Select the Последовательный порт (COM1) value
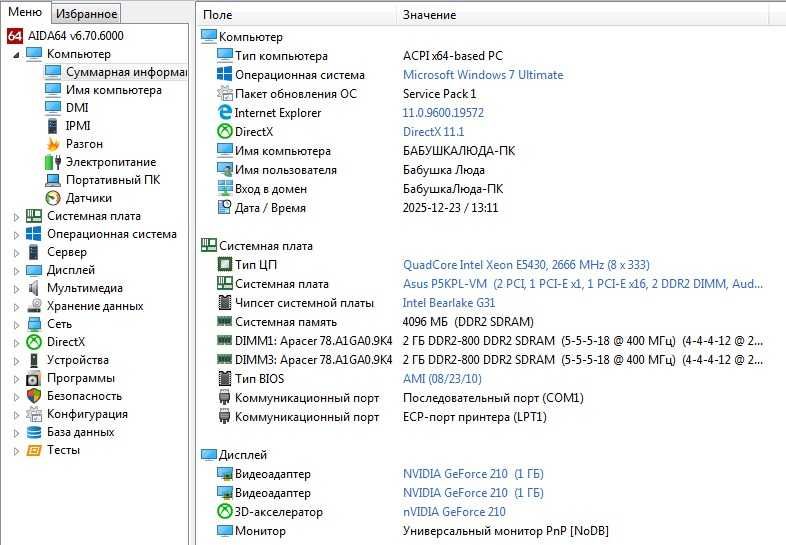Viewport: 786px width, 545px height. click(493, 398)
